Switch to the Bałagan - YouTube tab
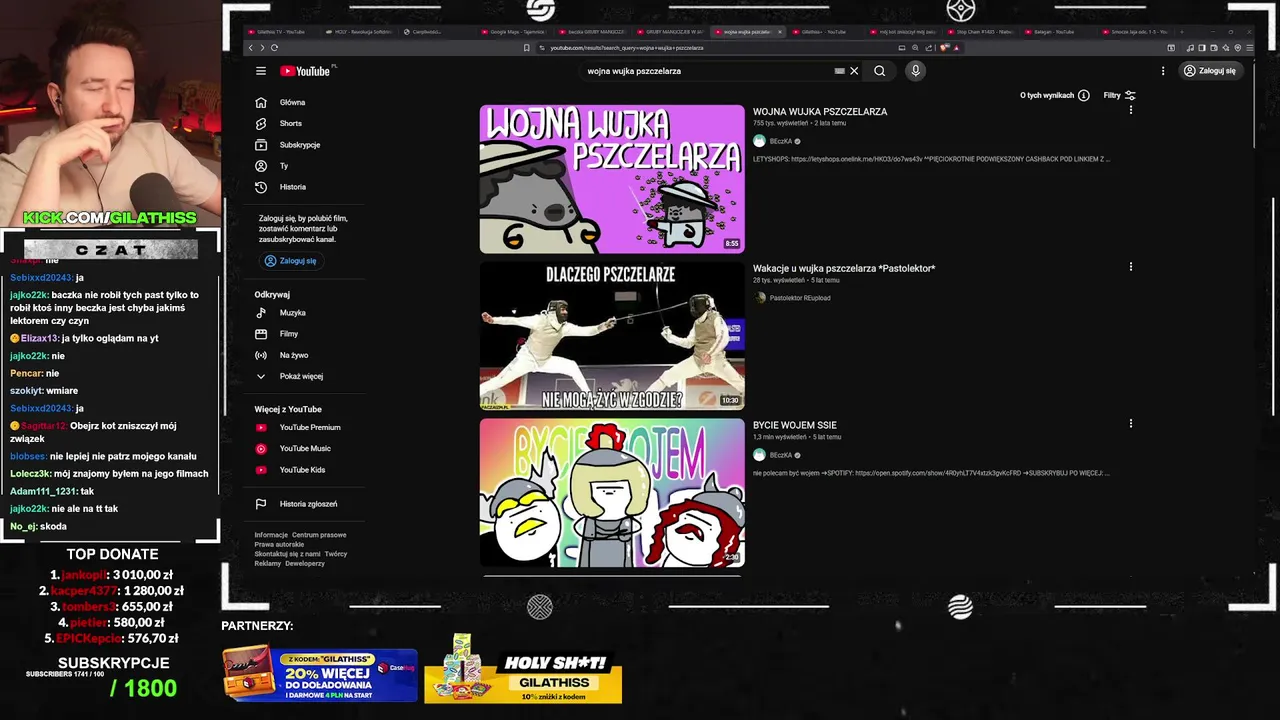1280x720 pixels. (x=1057, y=32)
